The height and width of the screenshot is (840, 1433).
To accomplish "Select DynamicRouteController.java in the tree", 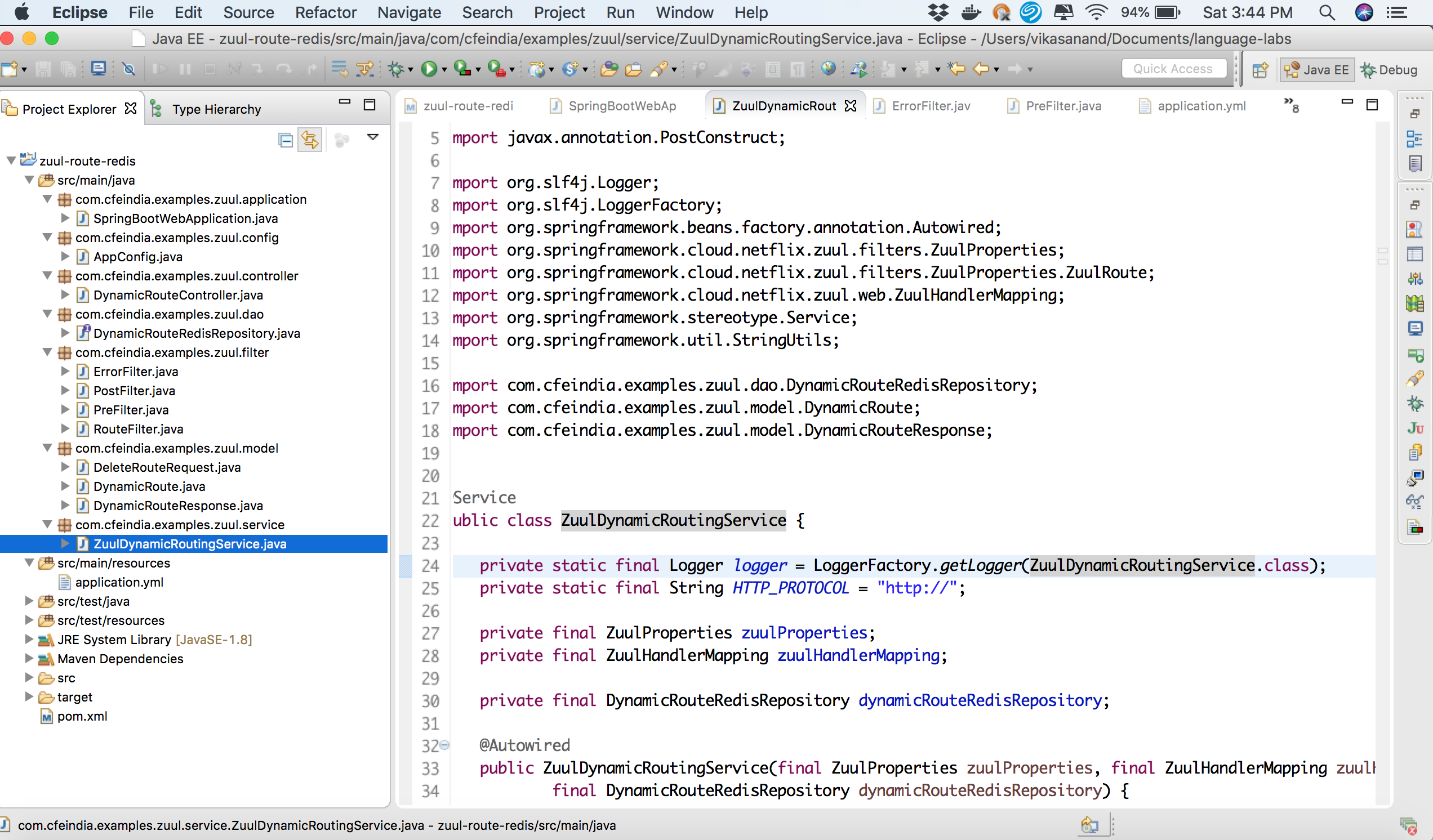I will click(x=177, y=295).
